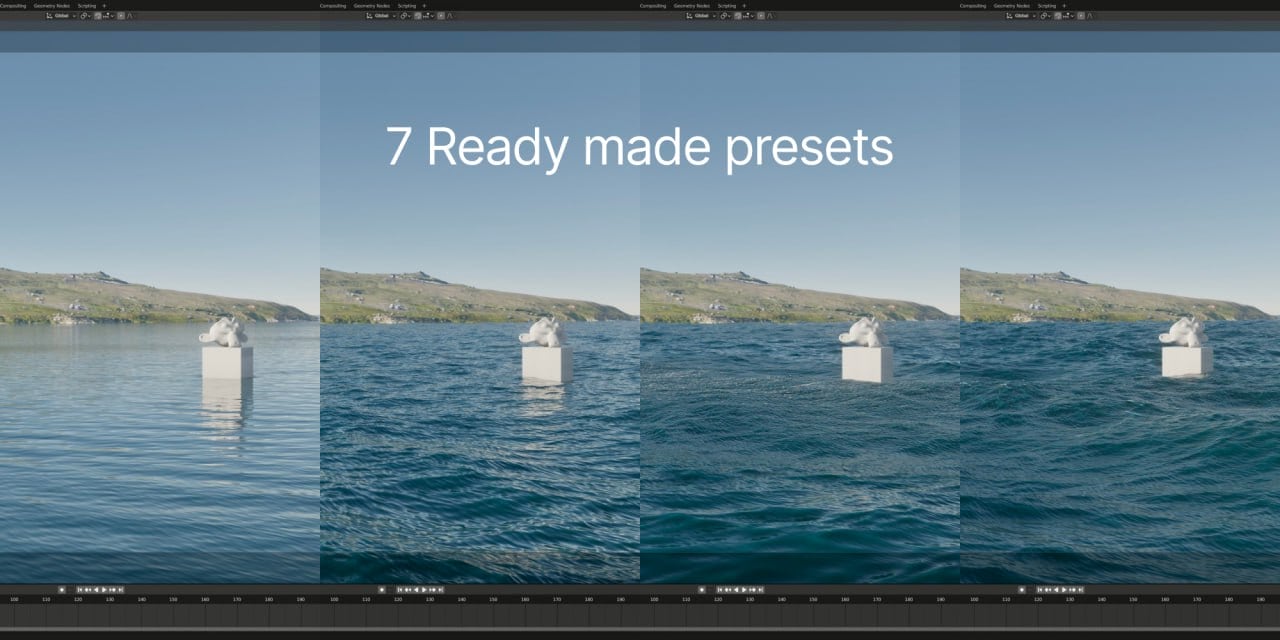Open the Geometry Nodes workspace
The image size is (1280, 640).
[50, 5]
